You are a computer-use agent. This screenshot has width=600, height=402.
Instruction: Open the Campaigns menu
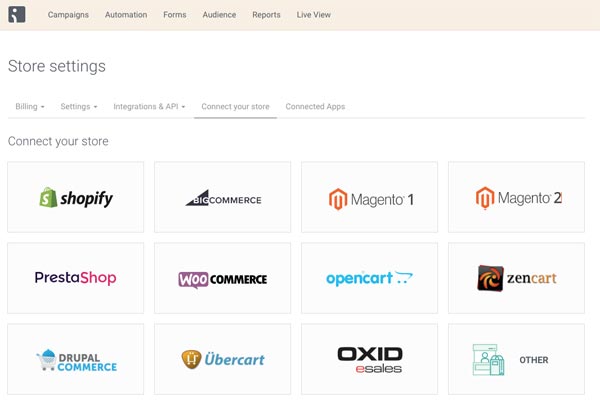(x=68, y=15)
